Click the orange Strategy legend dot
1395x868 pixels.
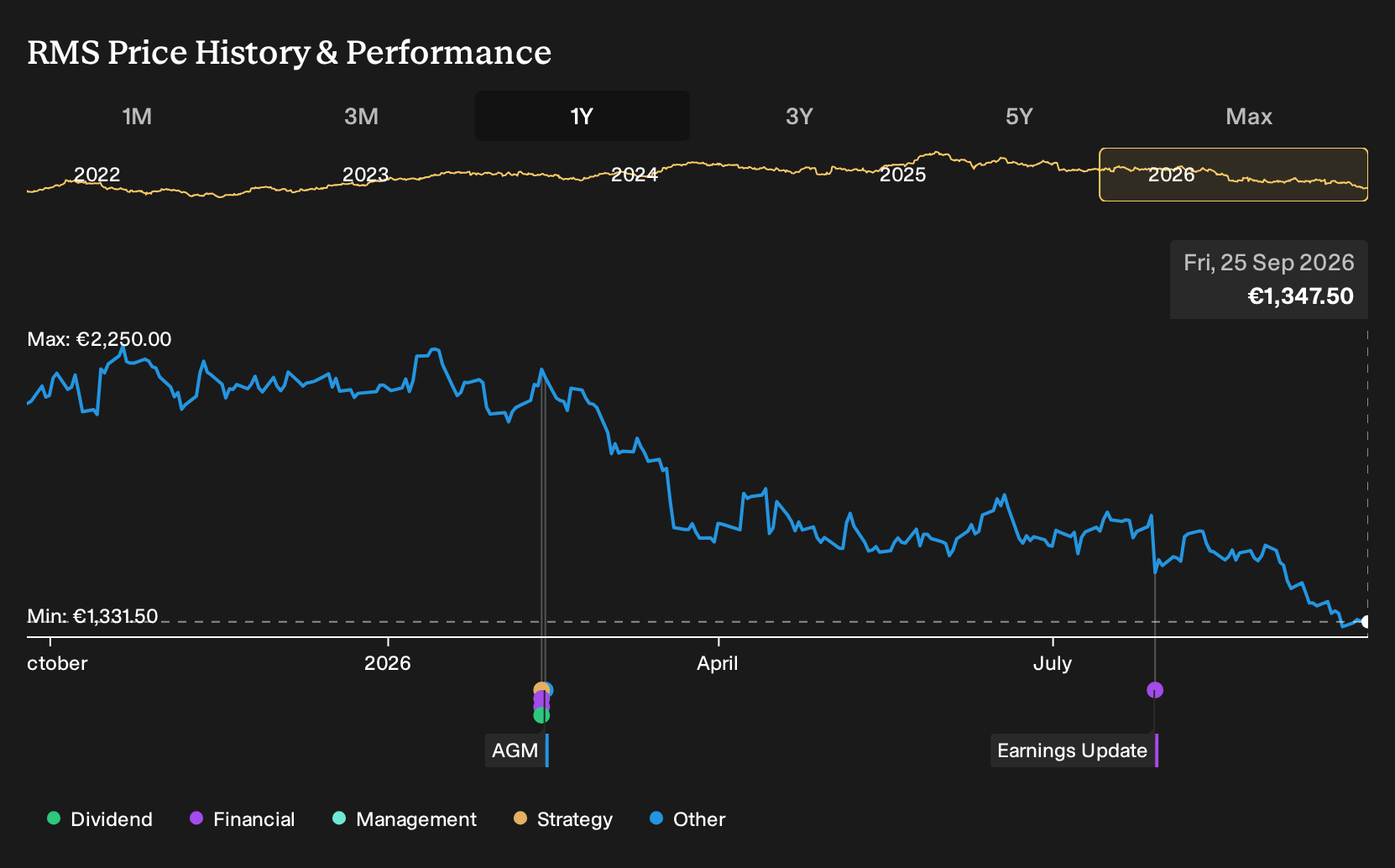point(520,818)
